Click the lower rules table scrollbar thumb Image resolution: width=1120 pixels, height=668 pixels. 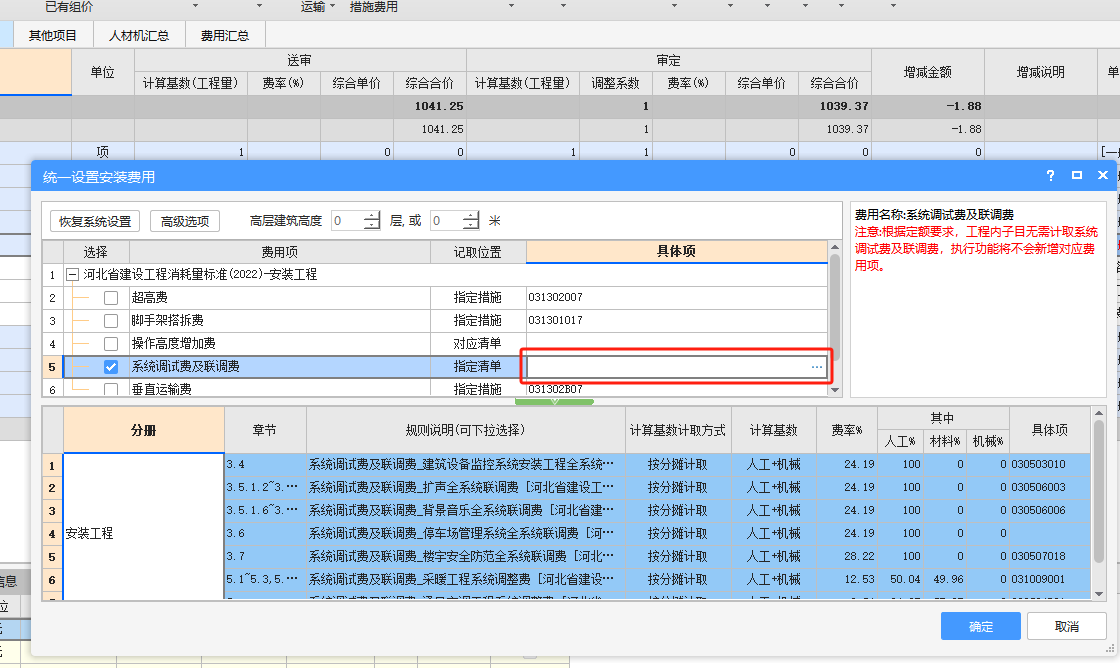click(1099, 492)
